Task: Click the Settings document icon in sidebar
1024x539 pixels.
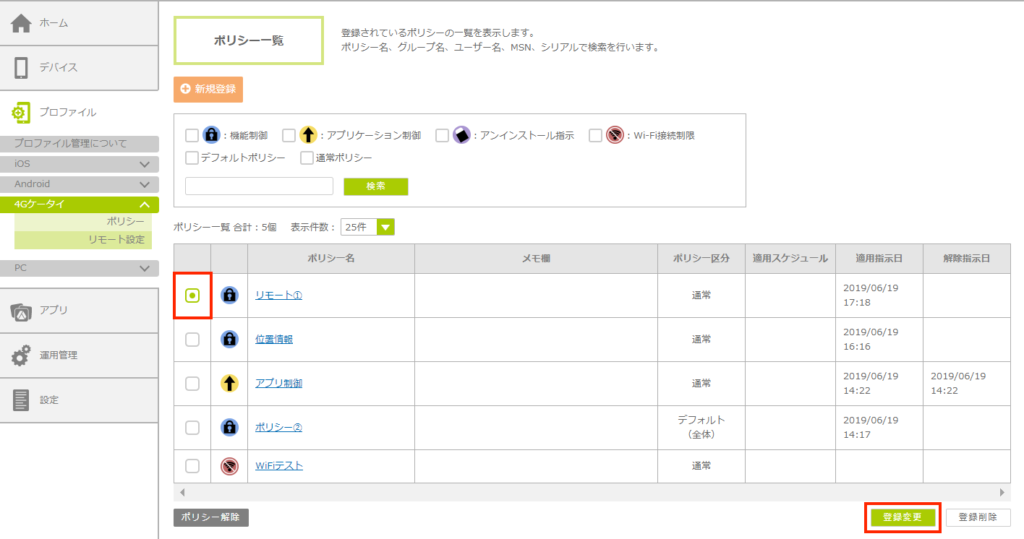Action: (21, 400)
